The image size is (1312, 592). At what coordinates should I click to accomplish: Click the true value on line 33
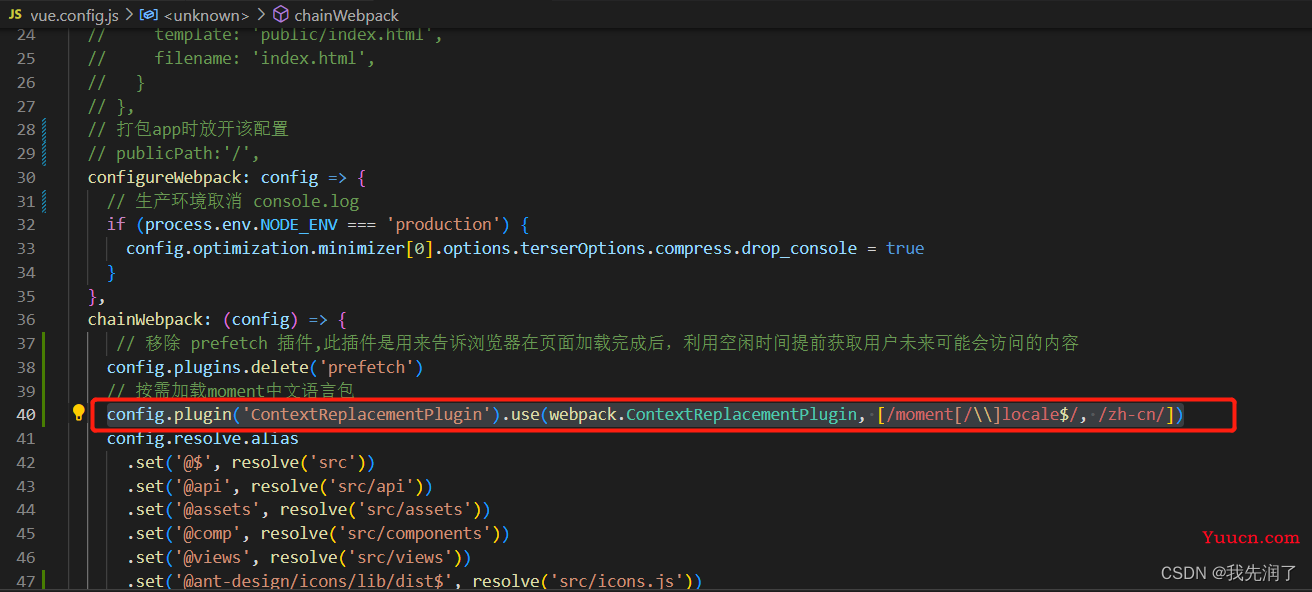[905, 248]
